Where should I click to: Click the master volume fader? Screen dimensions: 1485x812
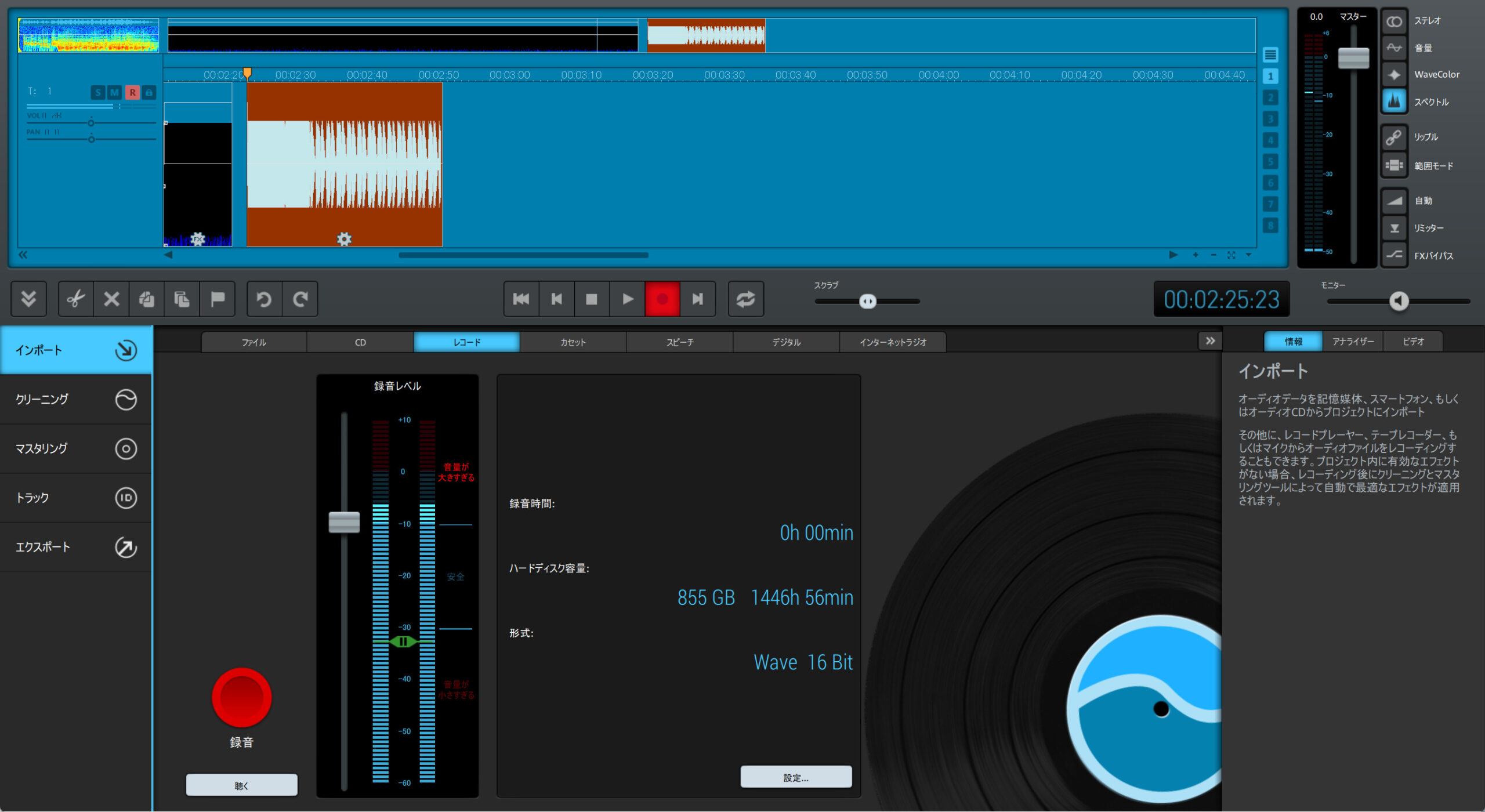(1353, 58)
